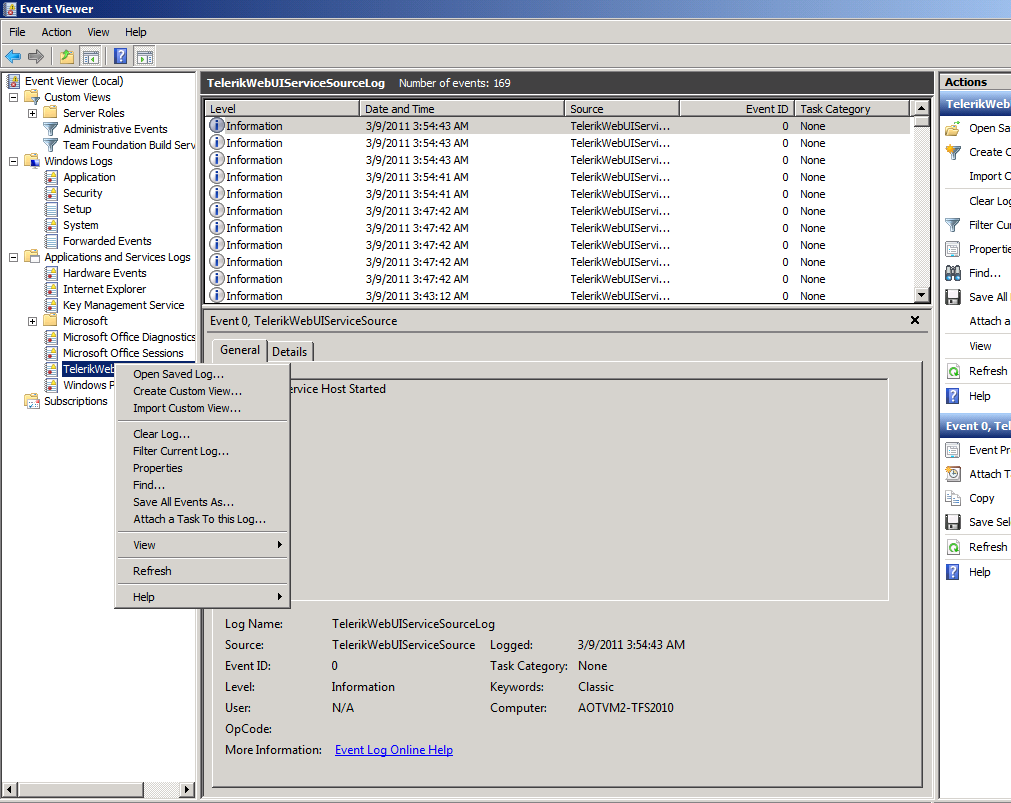This screenshot has height=803, width=1011.
Task: Click the Copy icon in Actions pane
Action: click(x=953, y=498)
